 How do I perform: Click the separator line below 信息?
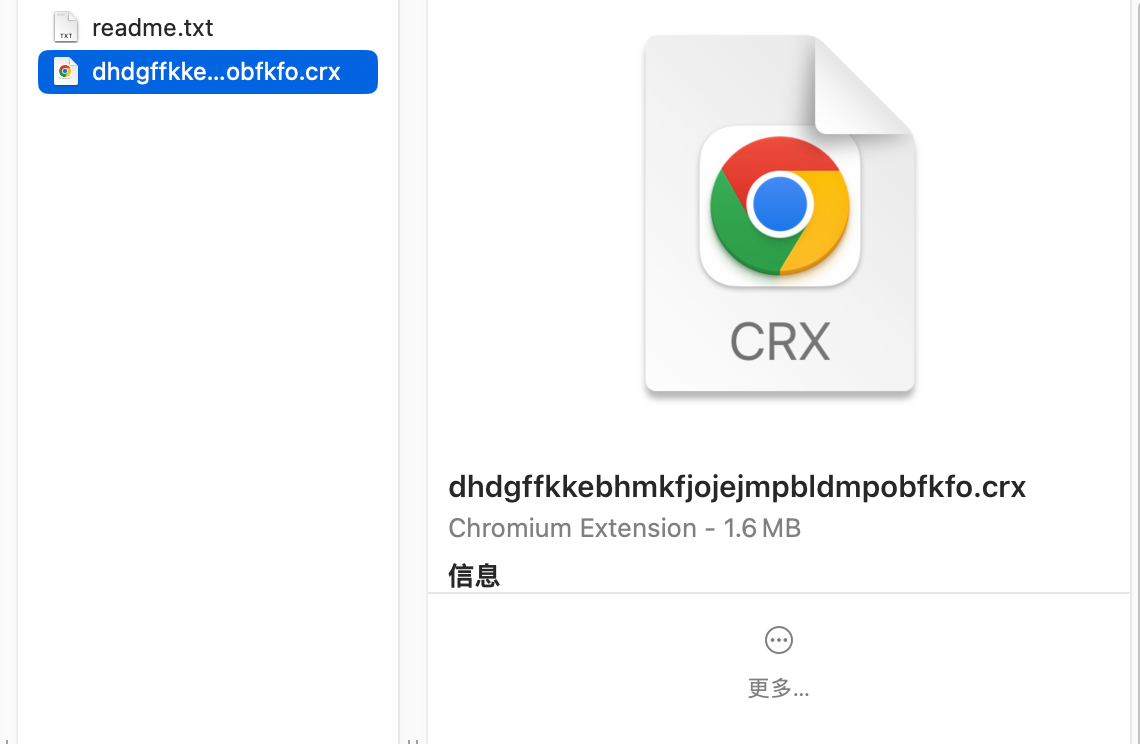tap(778, 593)
